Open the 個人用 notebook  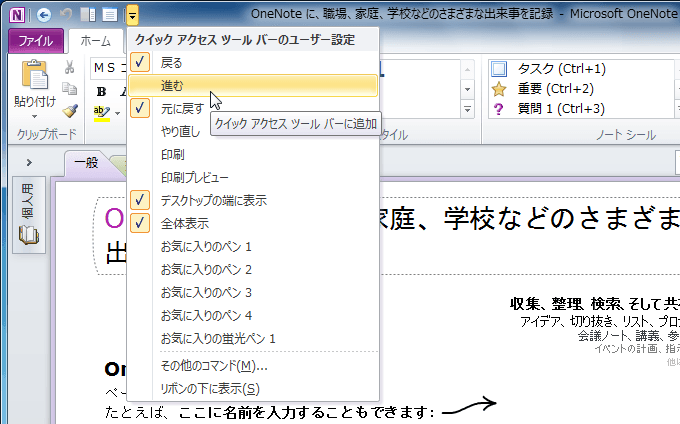[29, 215]
